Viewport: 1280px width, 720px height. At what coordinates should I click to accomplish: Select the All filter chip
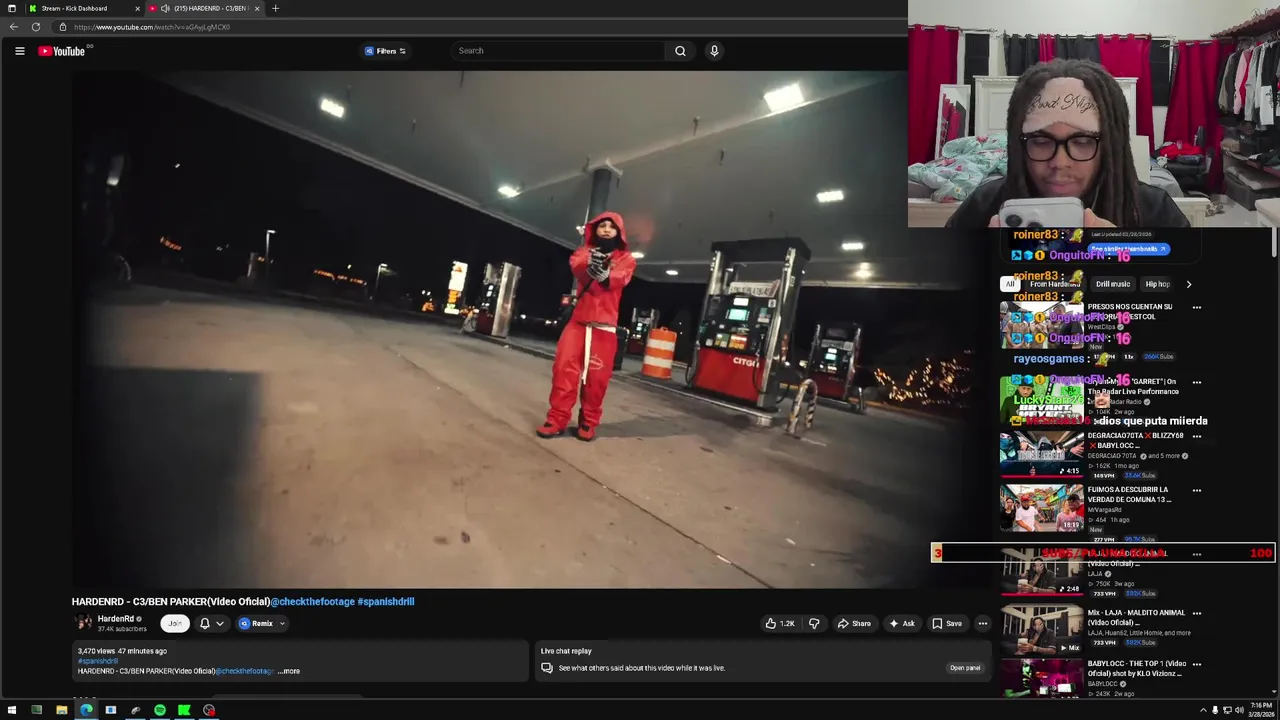tap(1010, 284)
